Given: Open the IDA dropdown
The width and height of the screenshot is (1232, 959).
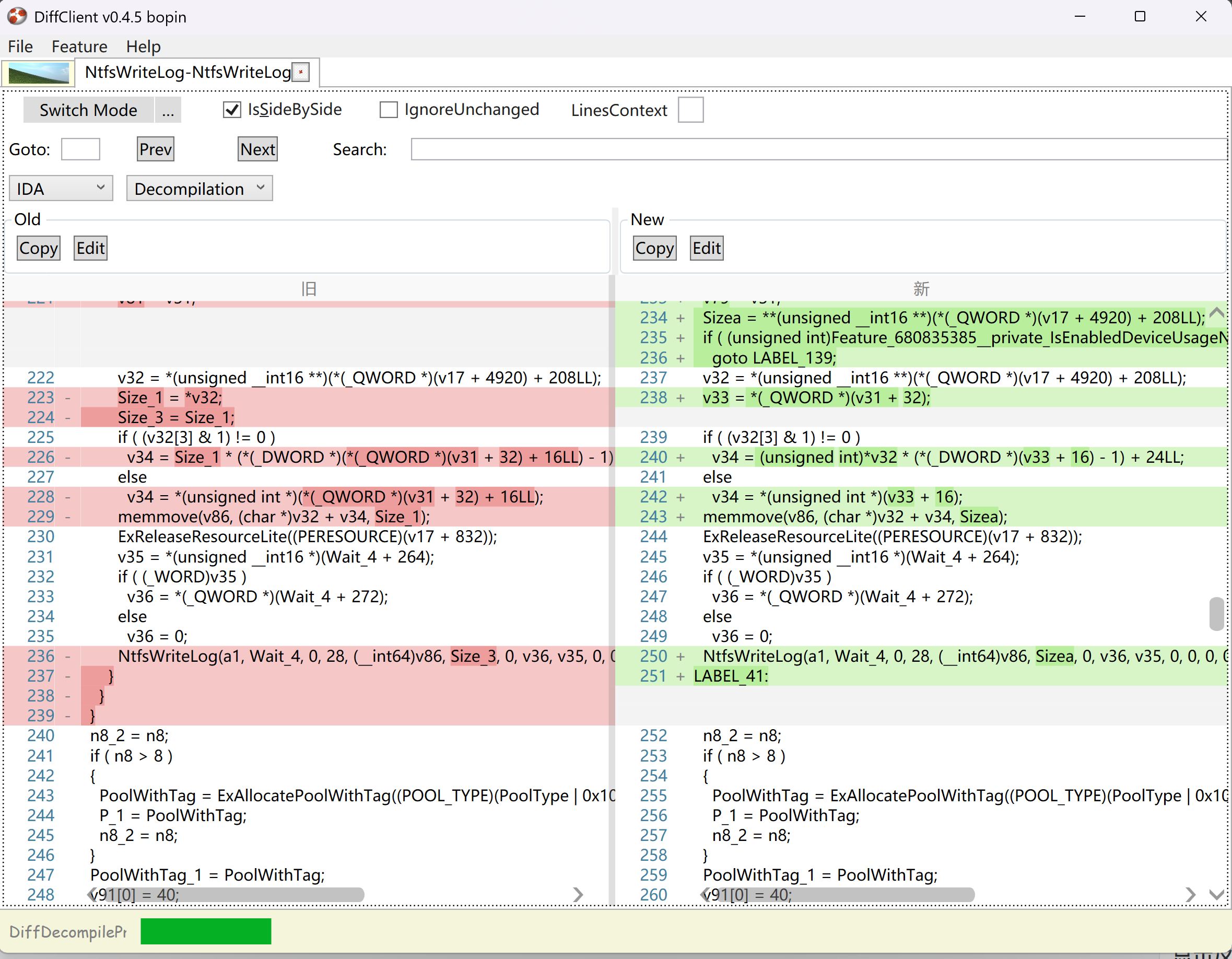Looking at the screenshot, I should point(61,189).
